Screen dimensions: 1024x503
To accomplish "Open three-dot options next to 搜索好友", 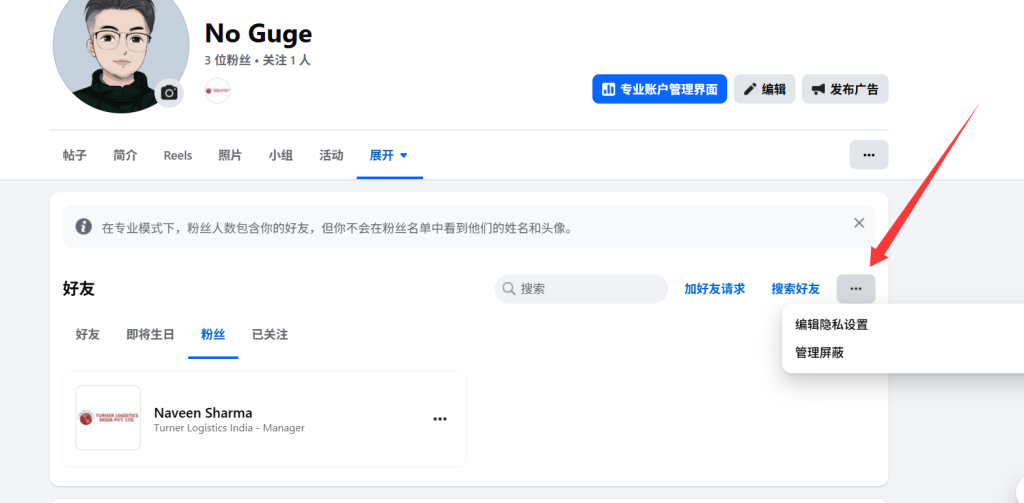I will click(855, 289).
